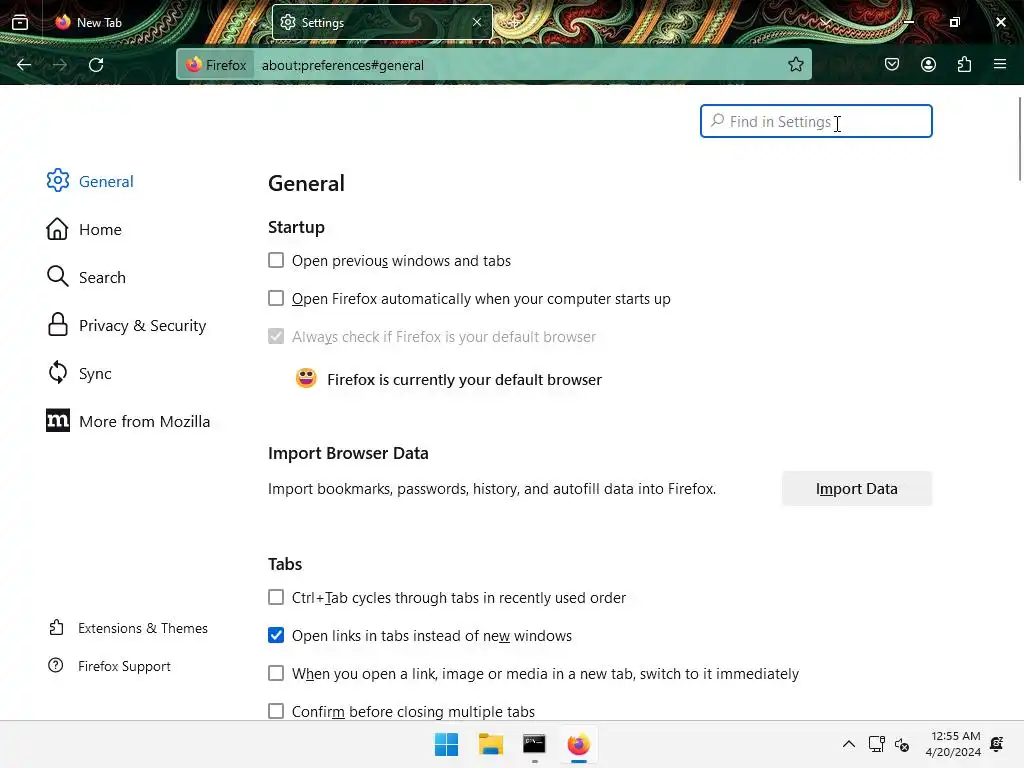Toggle Always check default browser checkbox
1024x768 pixels.
click(276, 336)
